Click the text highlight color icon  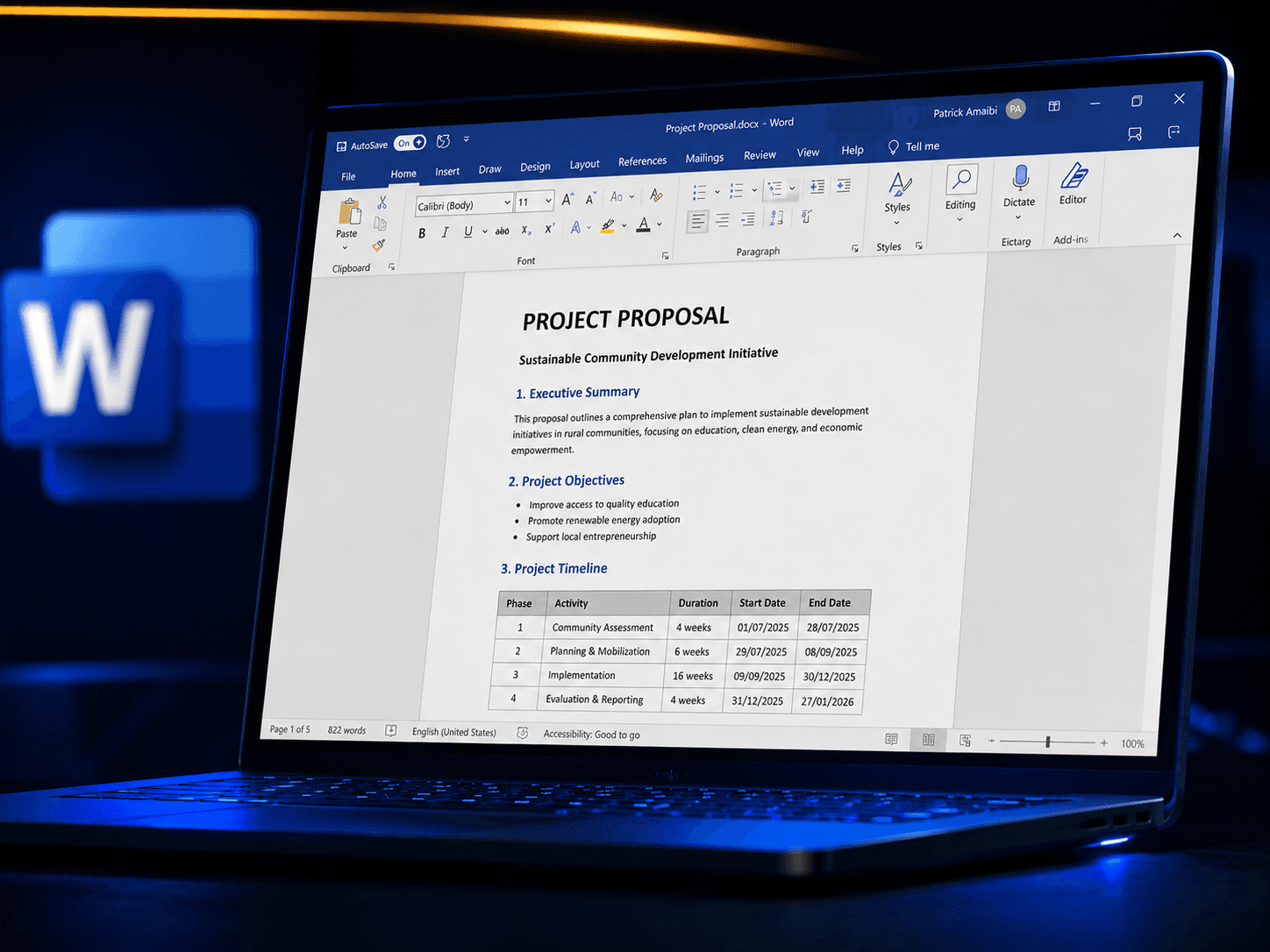[x=608, y=227]
